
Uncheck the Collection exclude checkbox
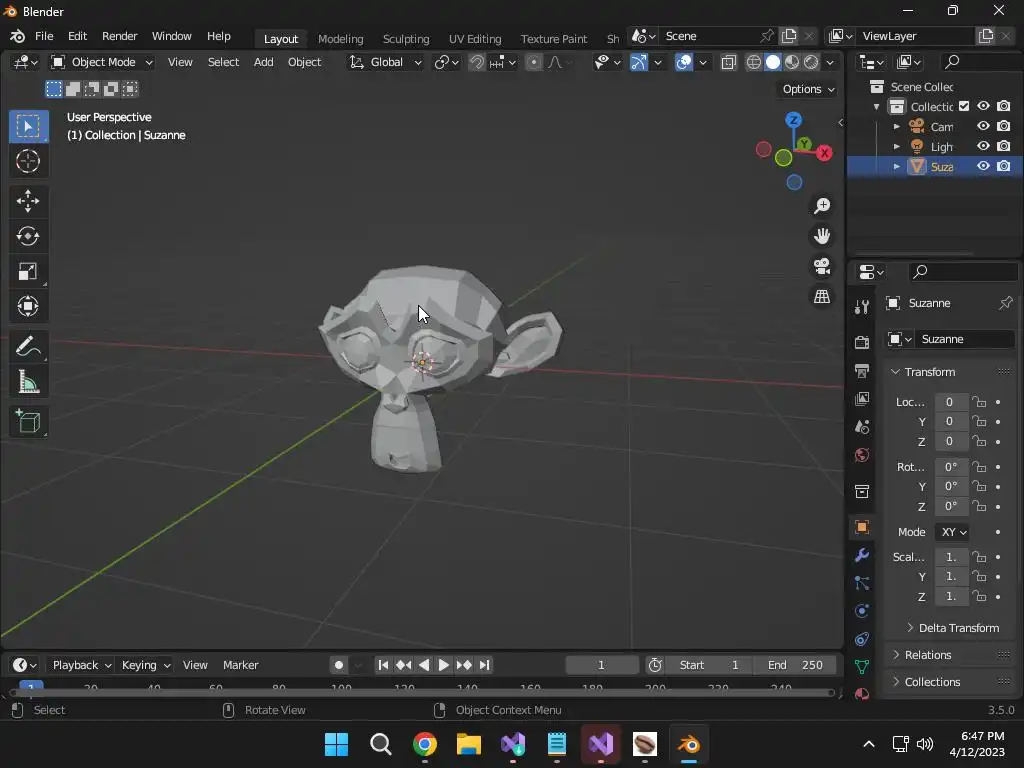964,106
